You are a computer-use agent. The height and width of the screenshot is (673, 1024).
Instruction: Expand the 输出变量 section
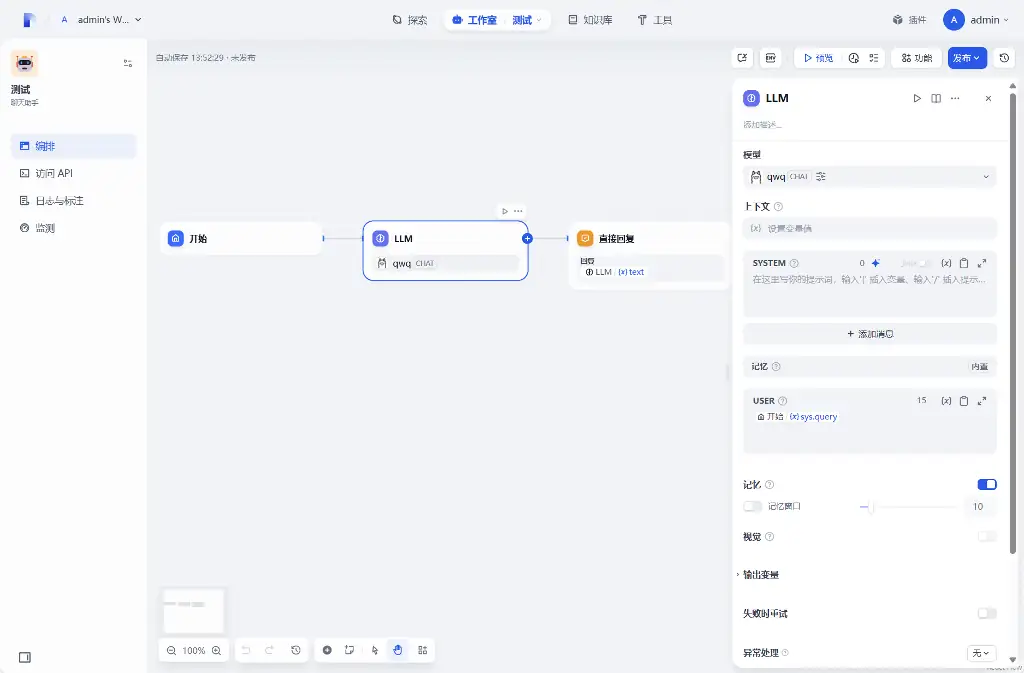[761, 575]
